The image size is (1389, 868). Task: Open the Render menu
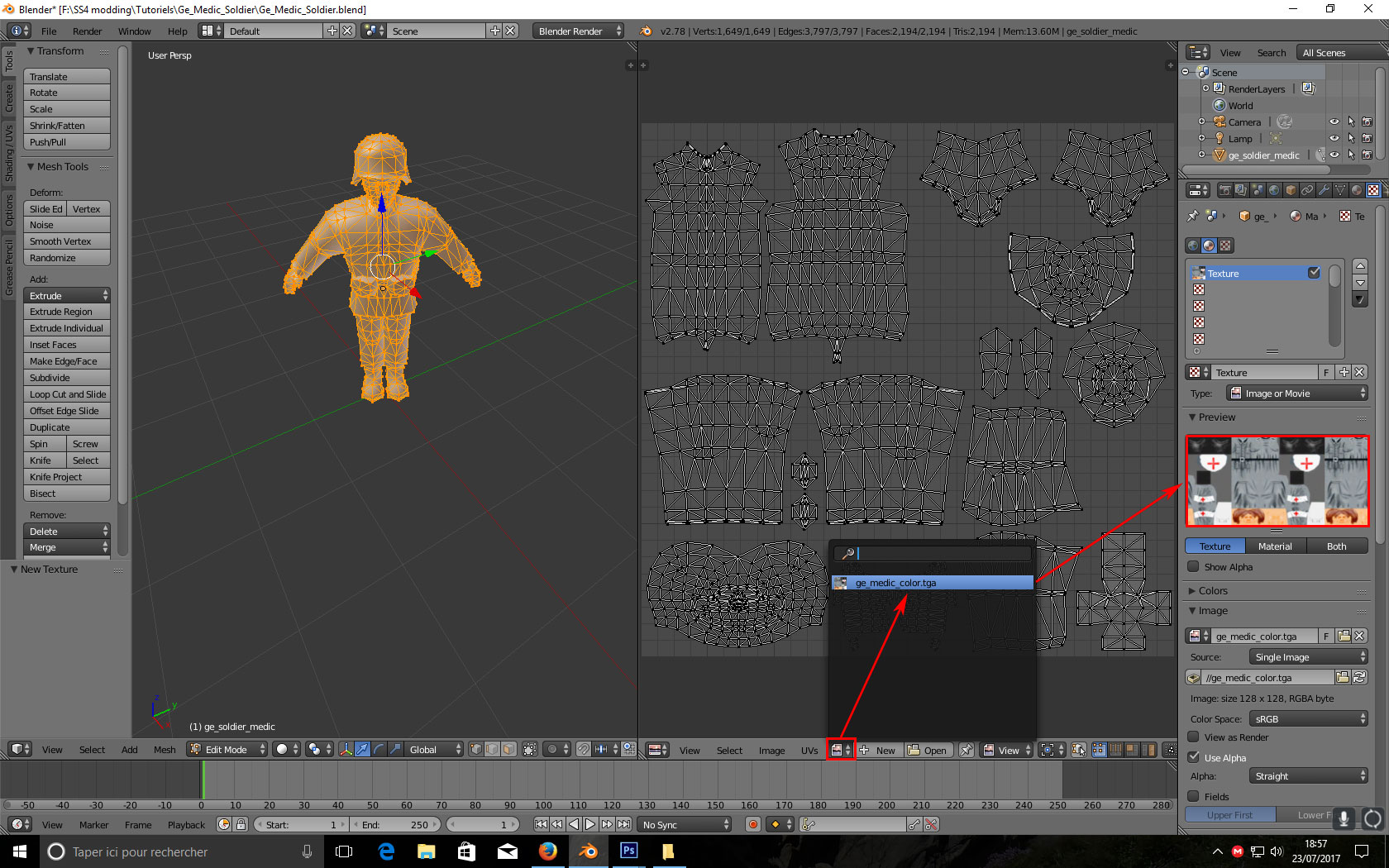point(87,31)
